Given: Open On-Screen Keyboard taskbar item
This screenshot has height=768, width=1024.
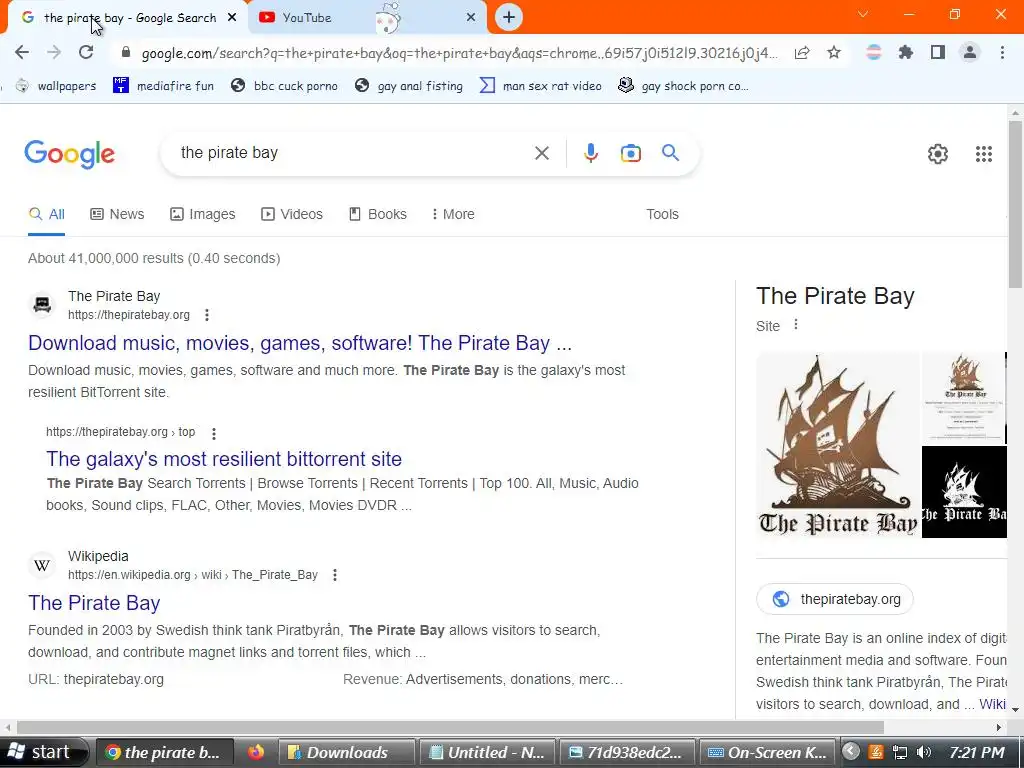Looking at the screenshot, I should coord(767,752).
